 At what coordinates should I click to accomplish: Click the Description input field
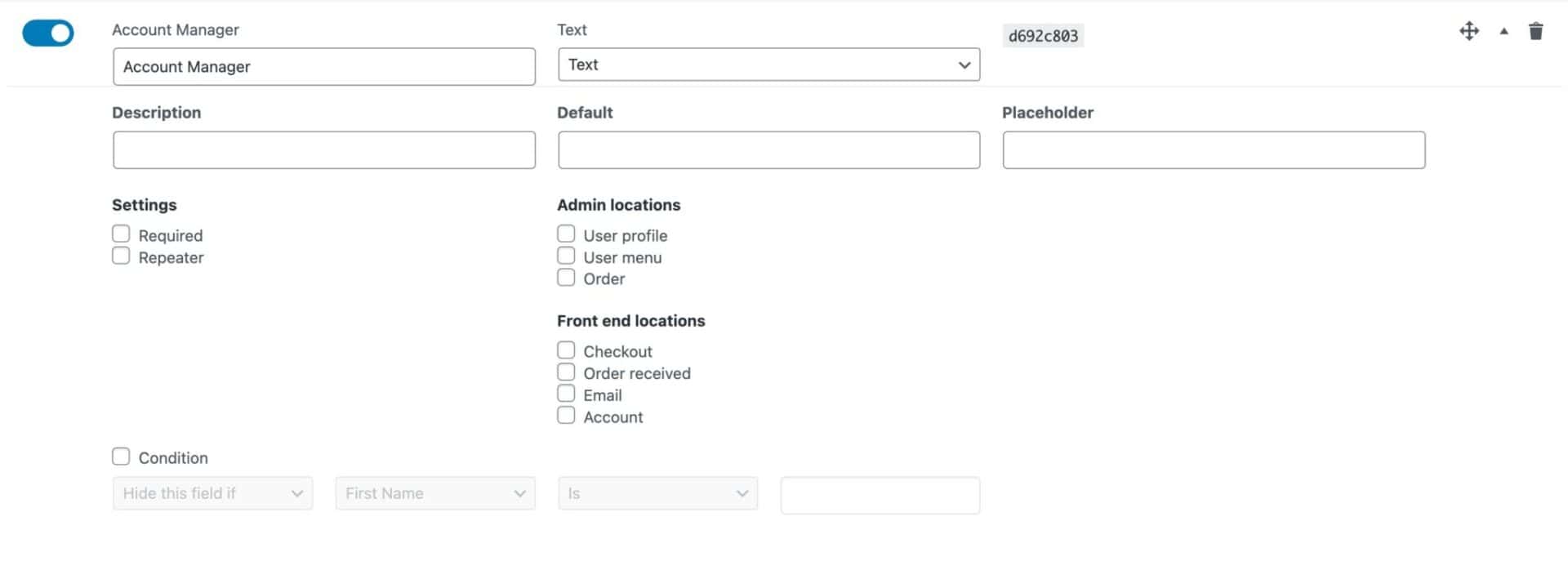click(324, 150)
